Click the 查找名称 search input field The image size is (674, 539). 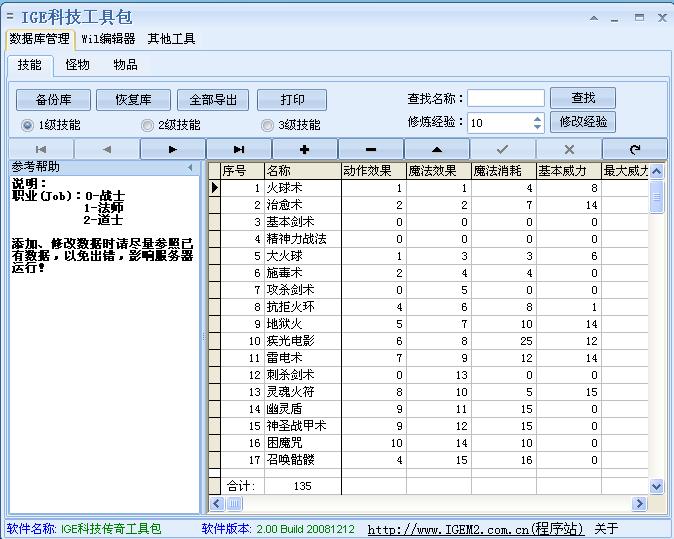(505, 98)
